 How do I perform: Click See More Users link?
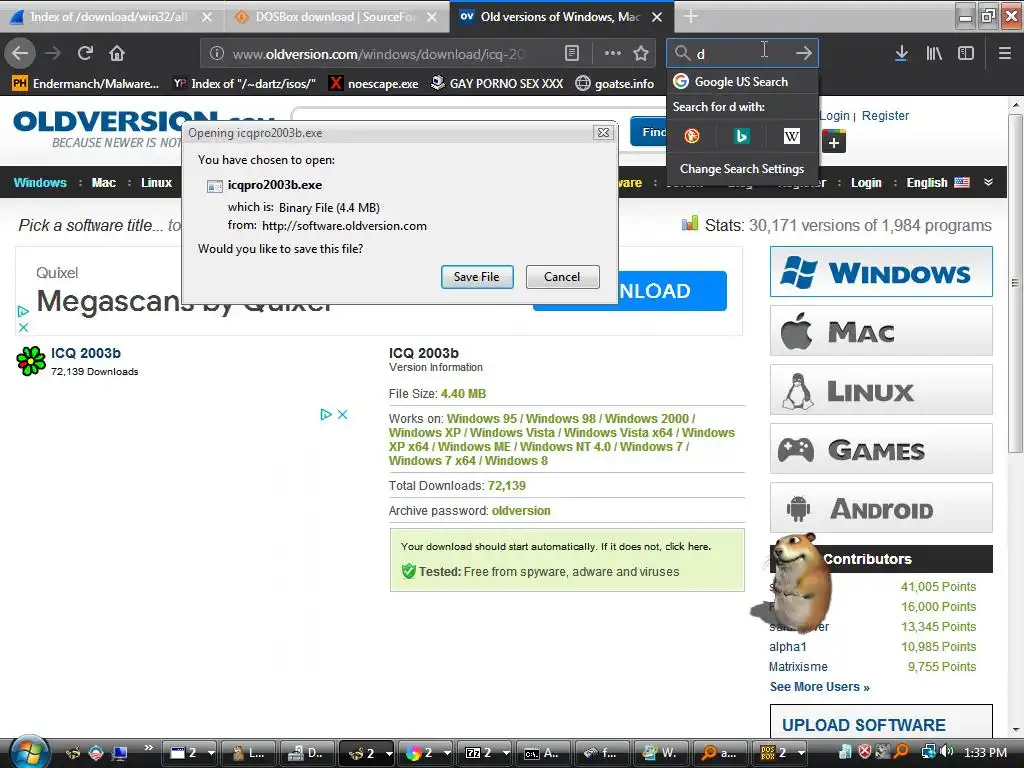pos(820,687)
